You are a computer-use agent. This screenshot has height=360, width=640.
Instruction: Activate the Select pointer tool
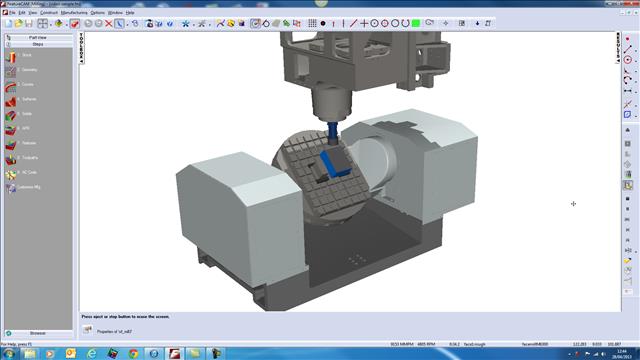(119, 24)
